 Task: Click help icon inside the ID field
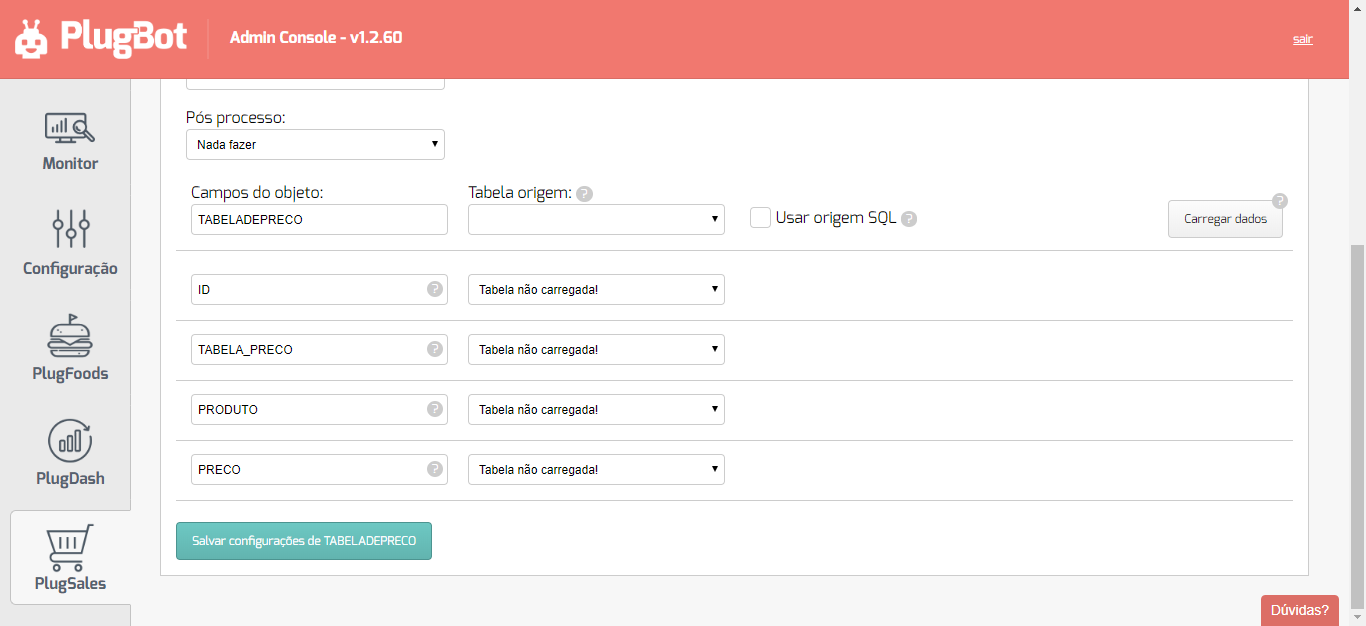(435, 289)
